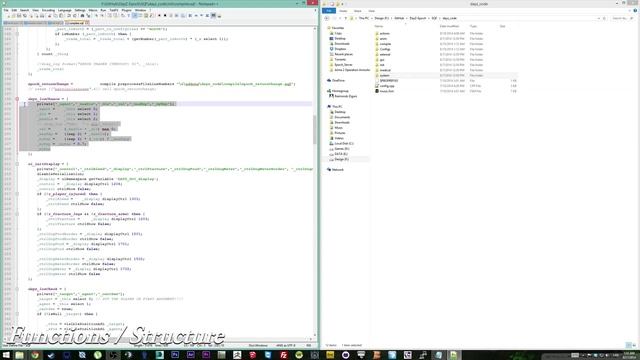Switch to the compiles.sqf tab
The image size is (640, 360).
click(76, 23)
